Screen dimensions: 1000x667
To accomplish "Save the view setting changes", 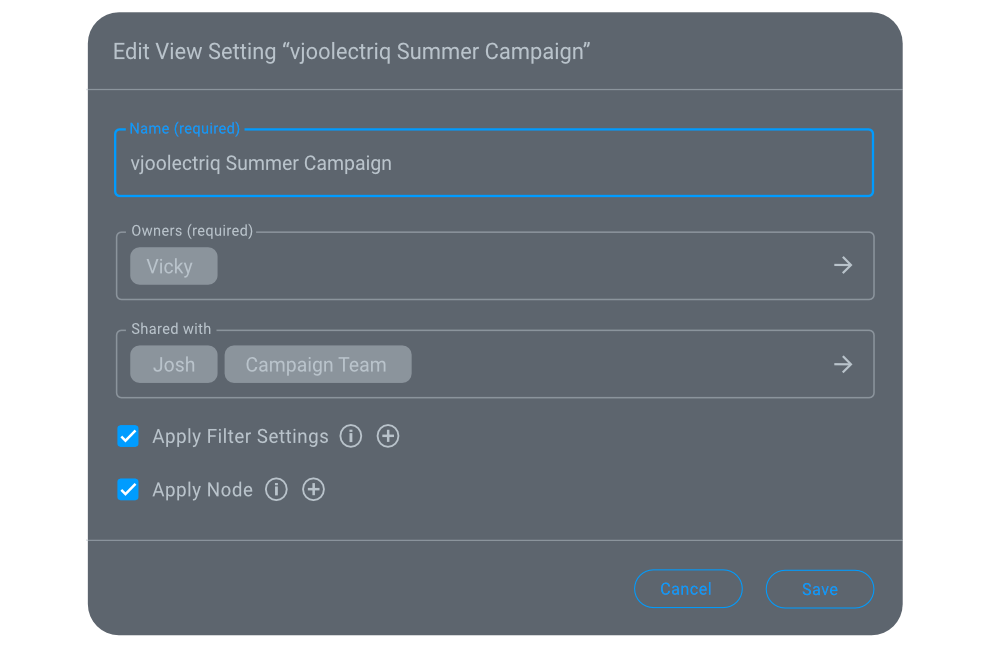I will [819, 589].
